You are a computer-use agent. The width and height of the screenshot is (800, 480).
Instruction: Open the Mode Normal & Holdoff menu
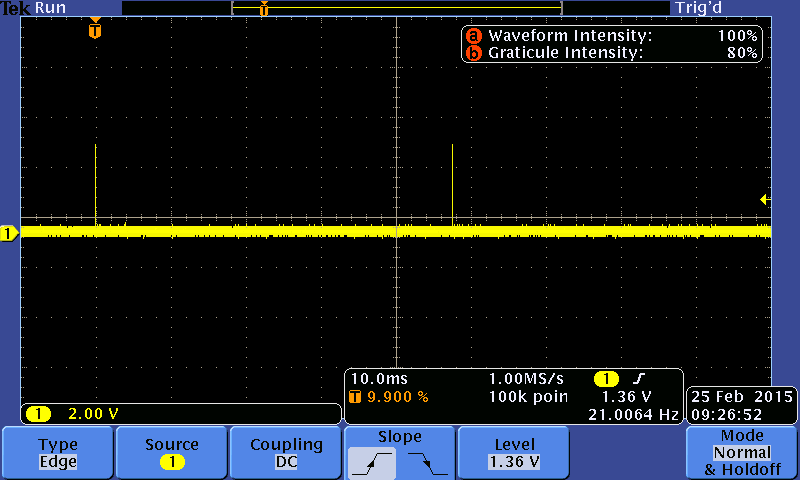point(742,452)
